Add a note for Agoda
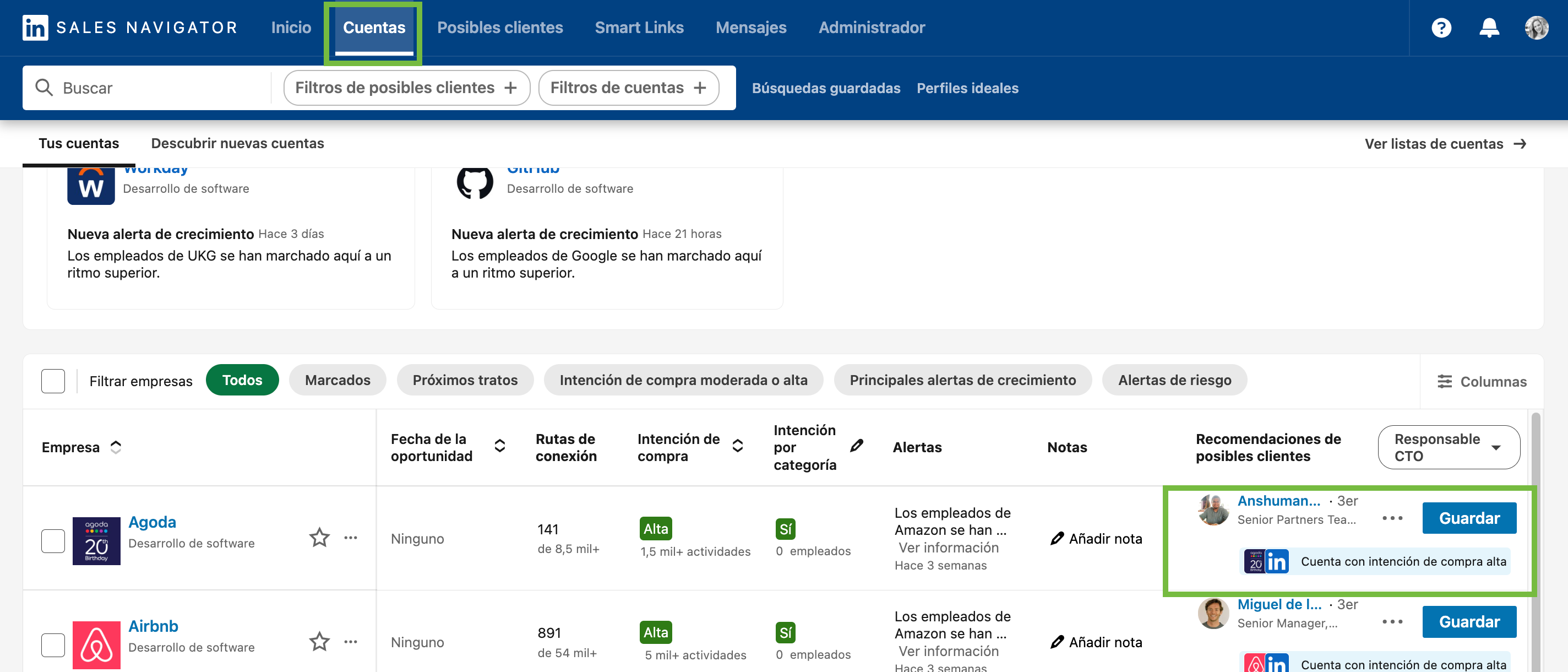This screenshot has height=672, width=1568. [1096, 539]
